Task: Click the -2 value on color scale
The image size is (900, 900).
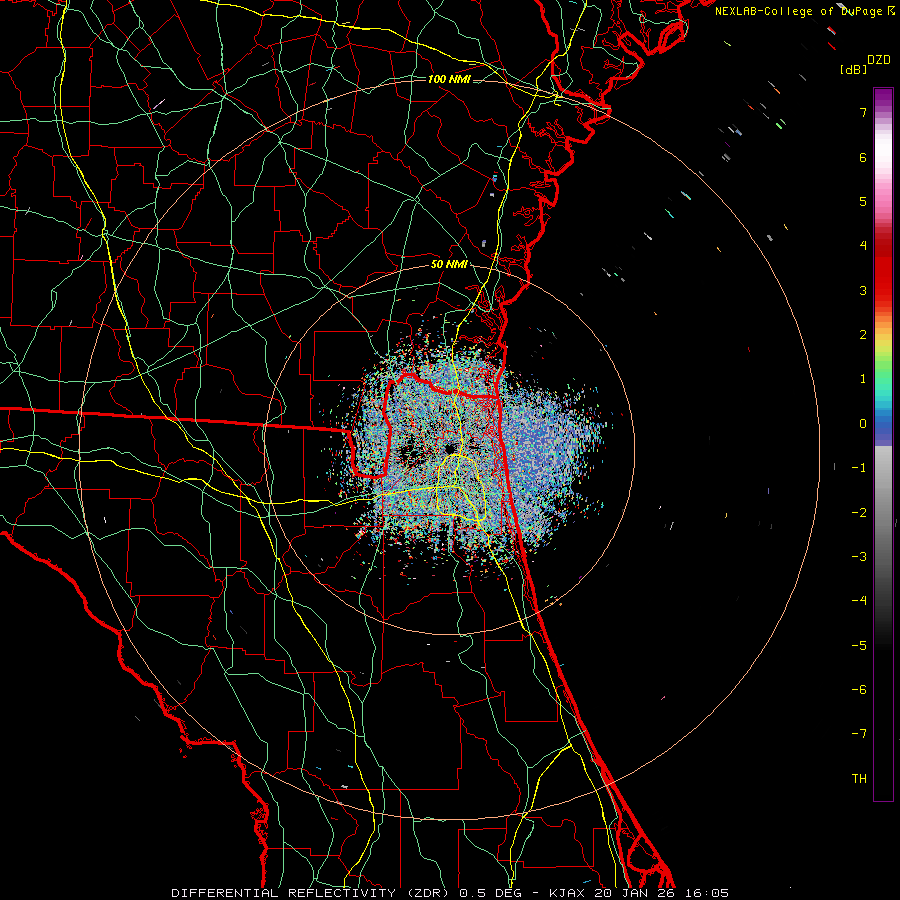Action: [859, 512]
